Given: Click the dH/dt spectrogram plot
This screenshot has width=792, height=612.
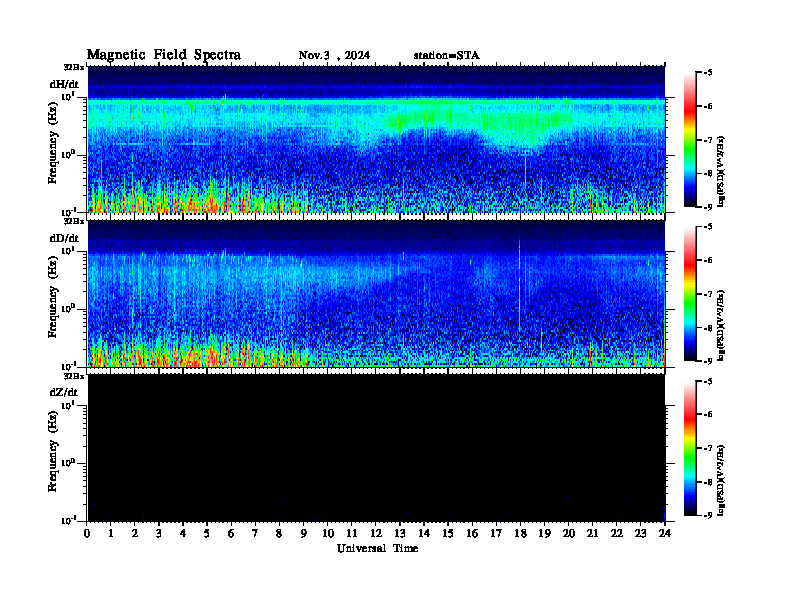Looking at the screenshot, I should [376, 139].
